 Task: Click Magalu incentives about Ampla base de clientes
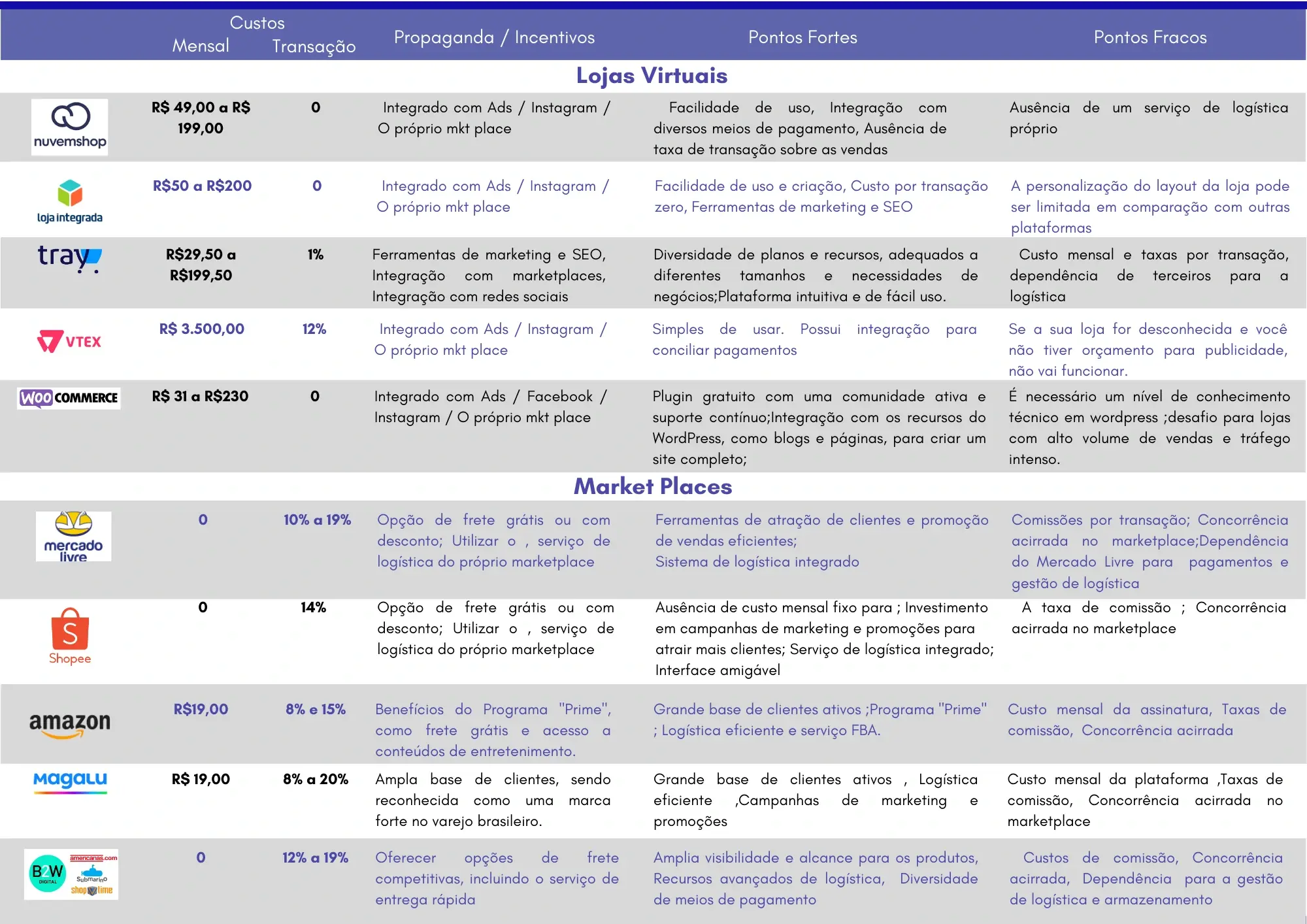click(493, 800)
